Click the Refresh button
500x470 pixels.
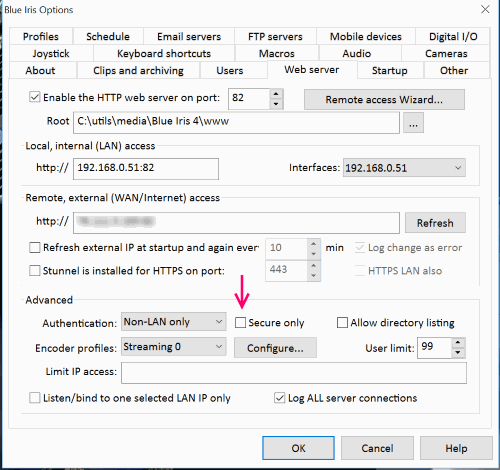435,223
